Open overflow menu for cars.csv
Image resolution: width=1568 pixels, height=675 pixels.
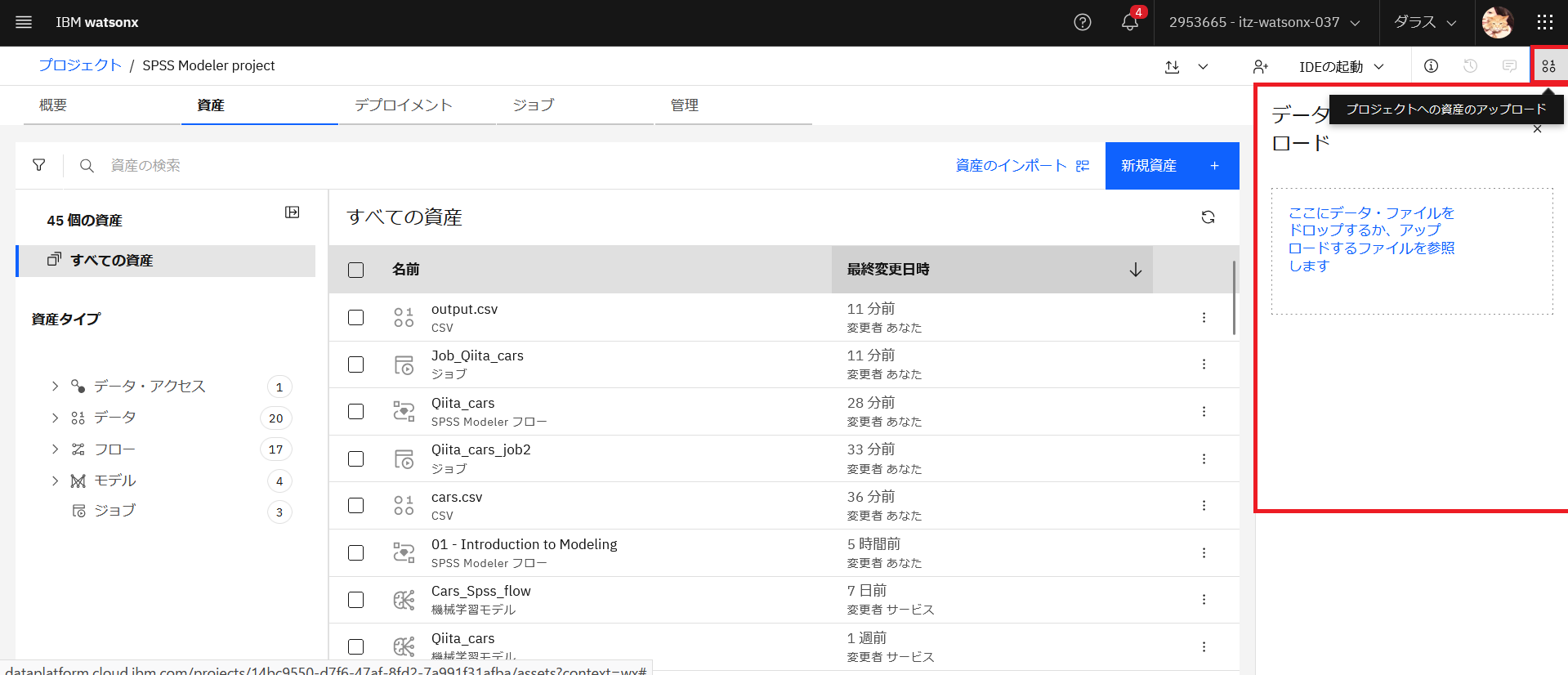point(1204,505)
